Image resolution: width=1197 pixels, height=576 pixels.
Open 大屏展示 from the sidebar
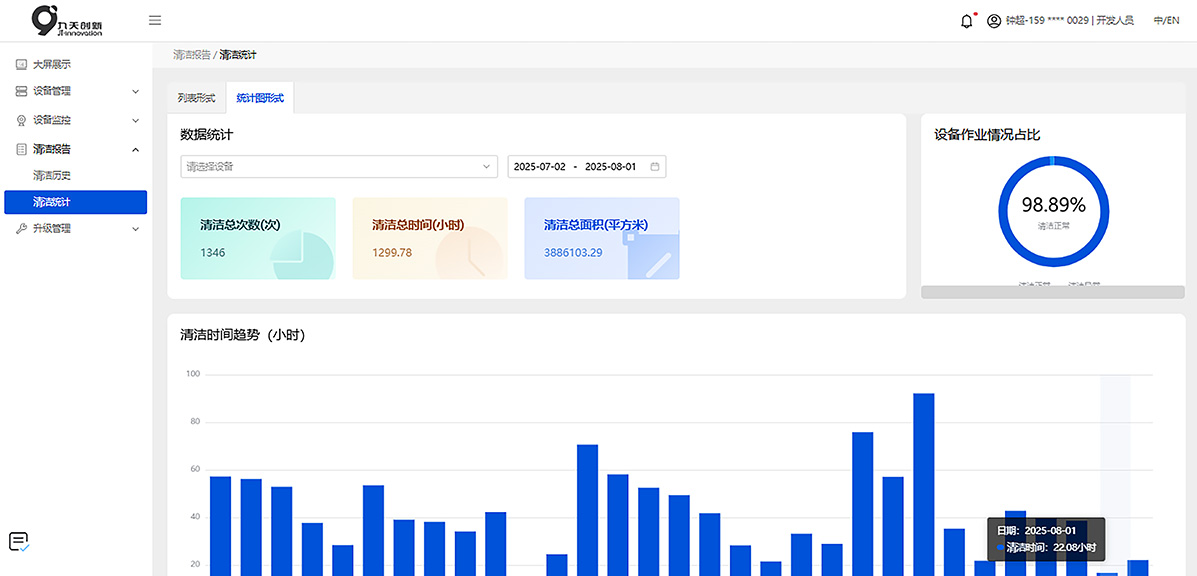[51, 64]
